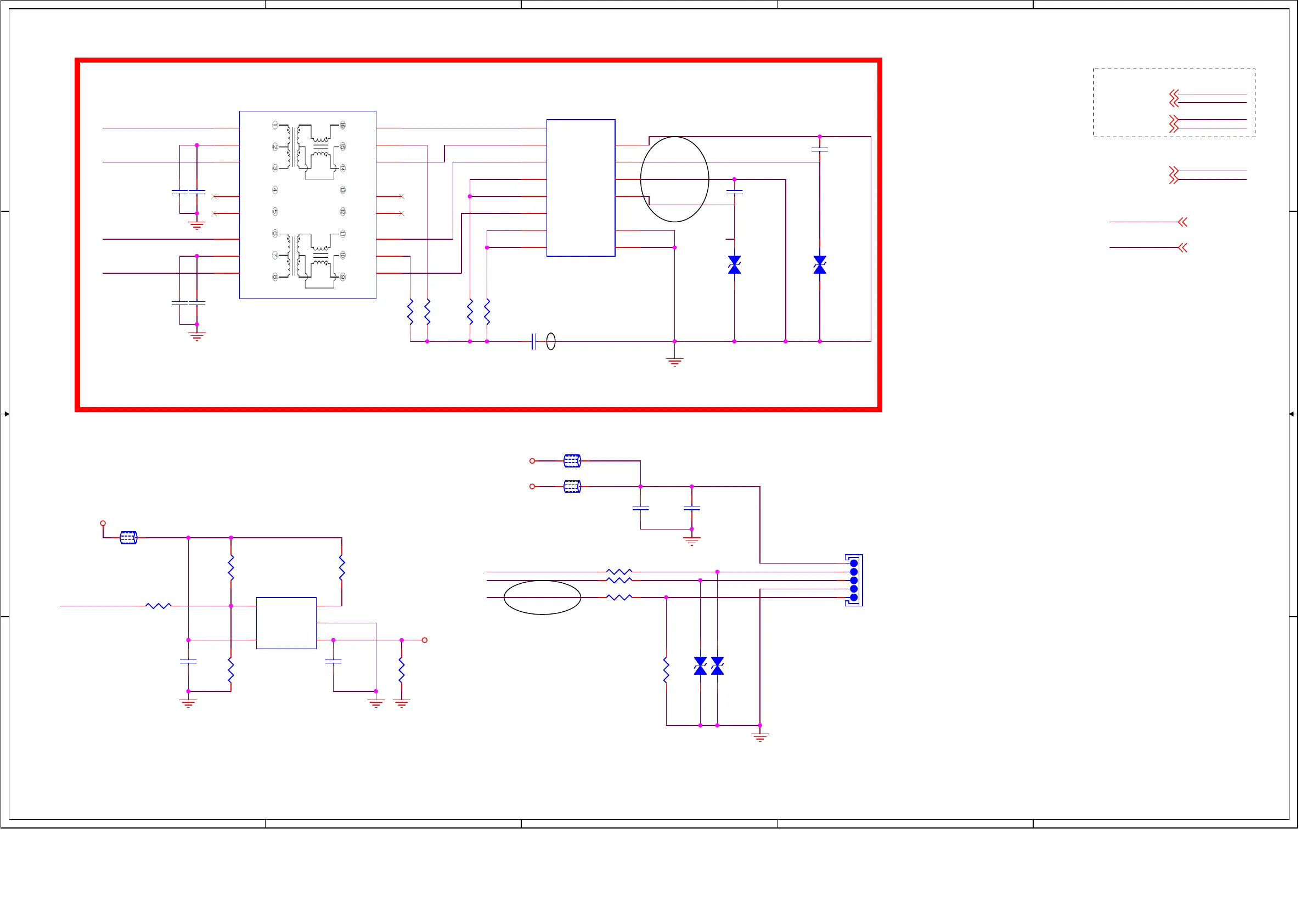Select the resistor feeding the small IC input
This screenshot has height=924, width=1307.
click(158, 606)
